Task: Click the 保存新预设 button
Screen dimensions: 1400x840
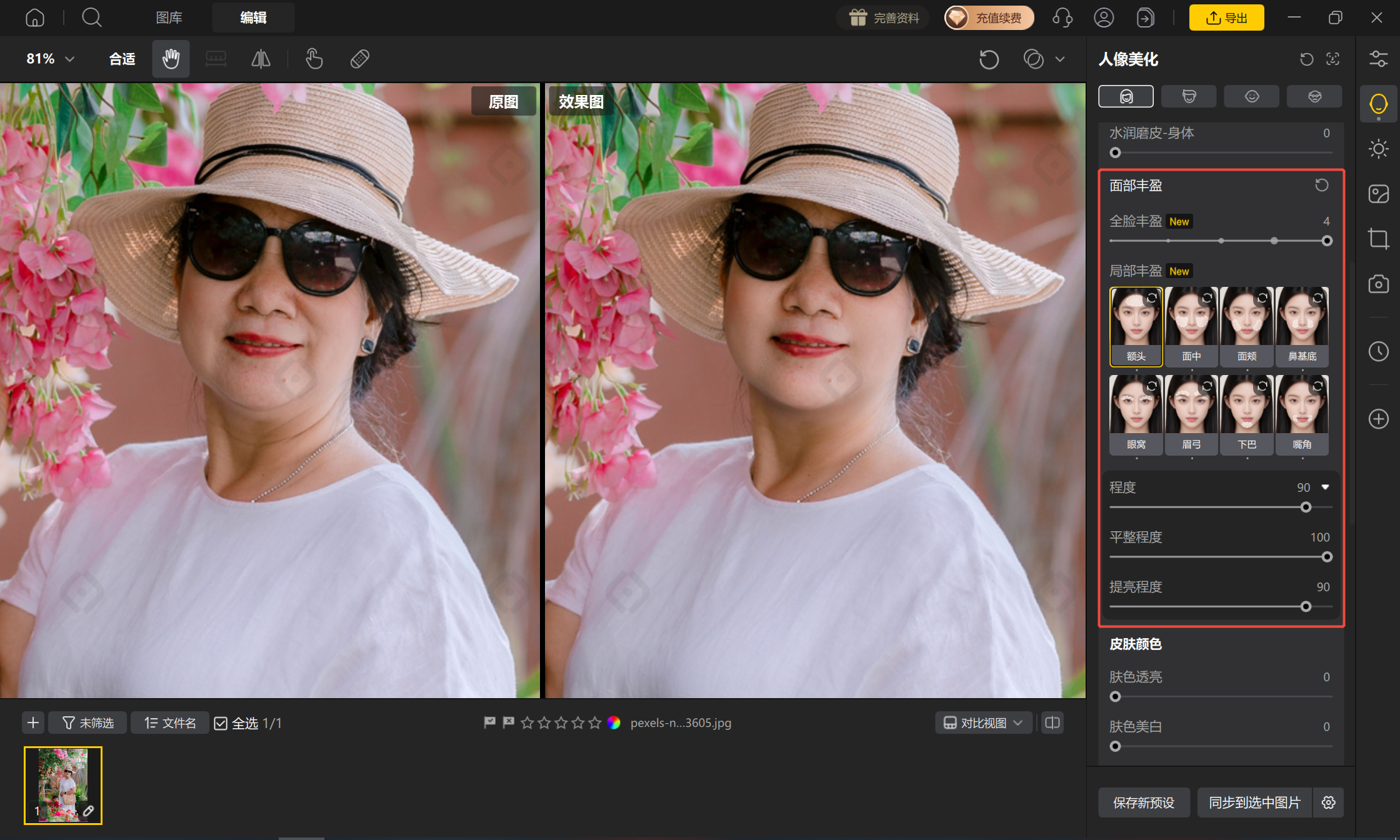Action: click(1144, 802)
